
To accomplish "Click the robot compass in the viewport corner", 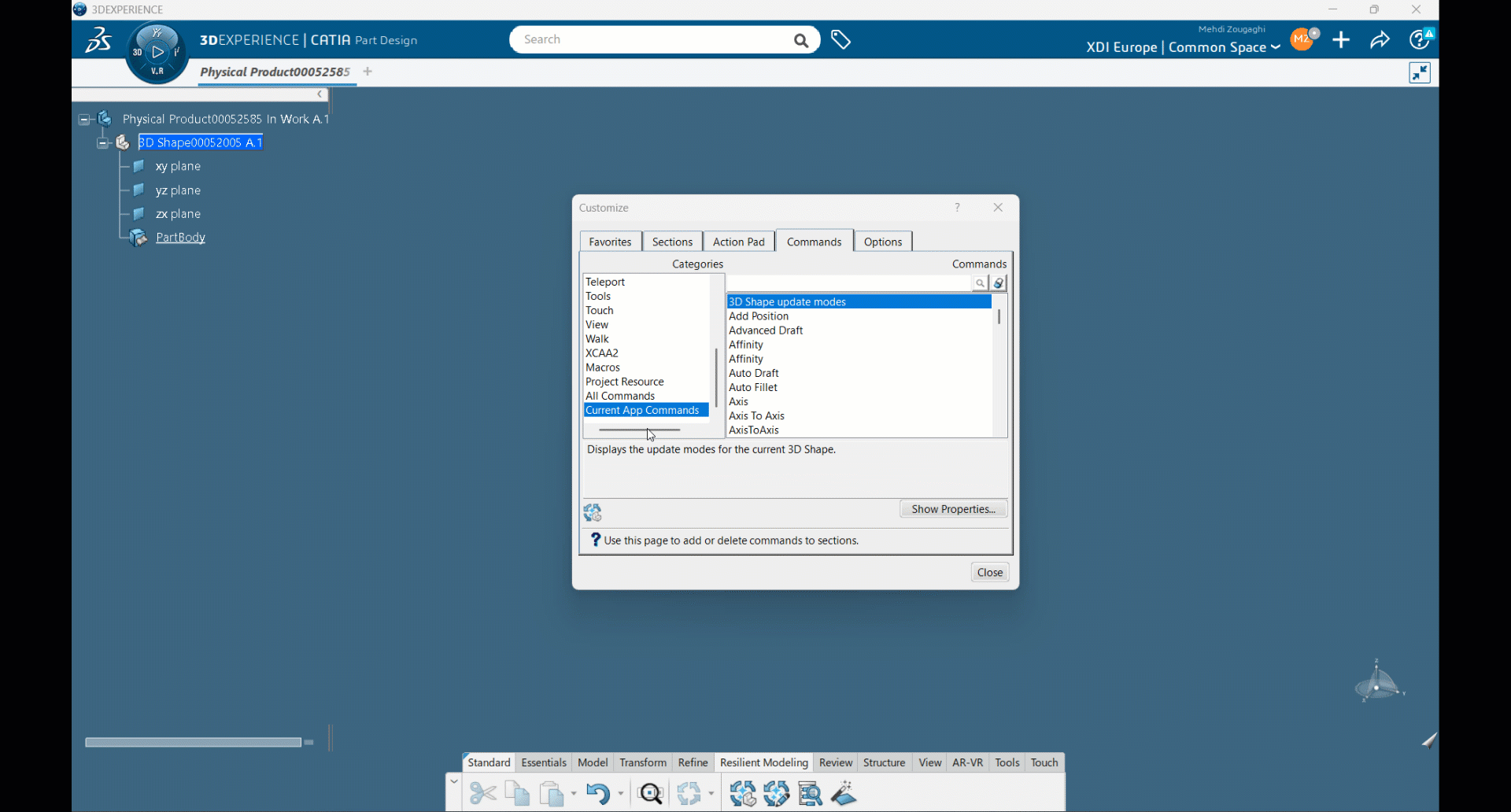I will 1379,681.
